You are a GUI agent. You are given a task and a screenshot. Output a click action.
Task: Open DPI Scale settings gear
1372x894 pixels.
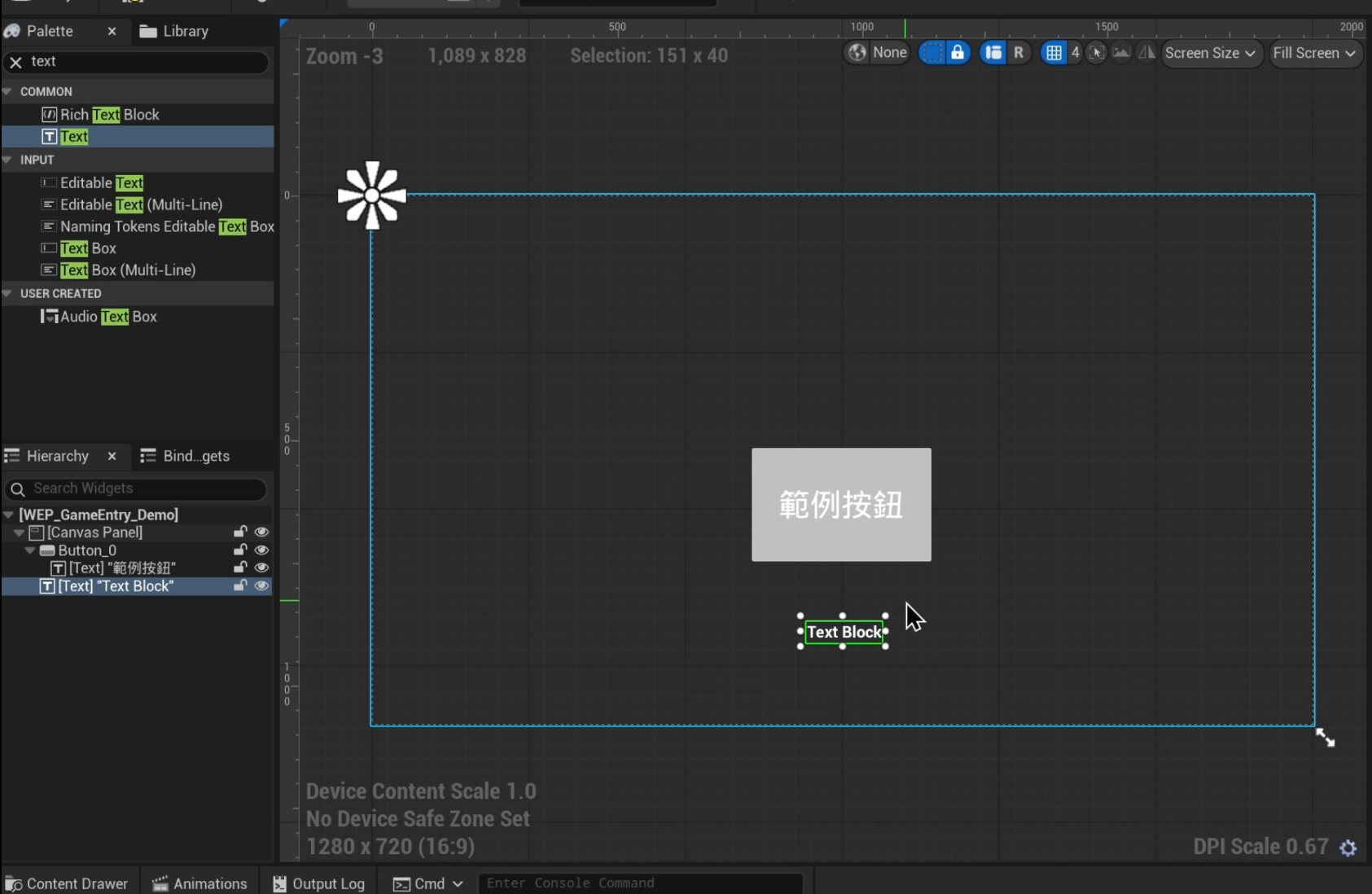coord(1348,848)
